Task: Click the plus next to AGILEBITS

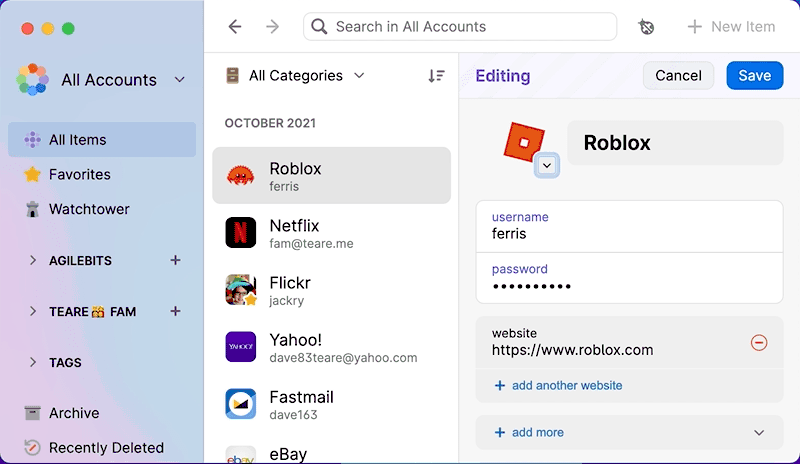Action: click(175, 260)
